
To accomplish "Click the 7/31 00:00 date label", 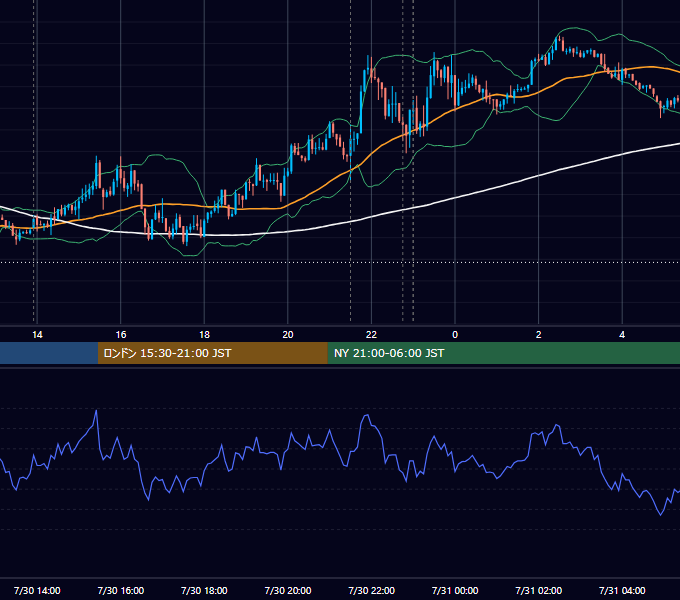I will (x=455, y=590).
